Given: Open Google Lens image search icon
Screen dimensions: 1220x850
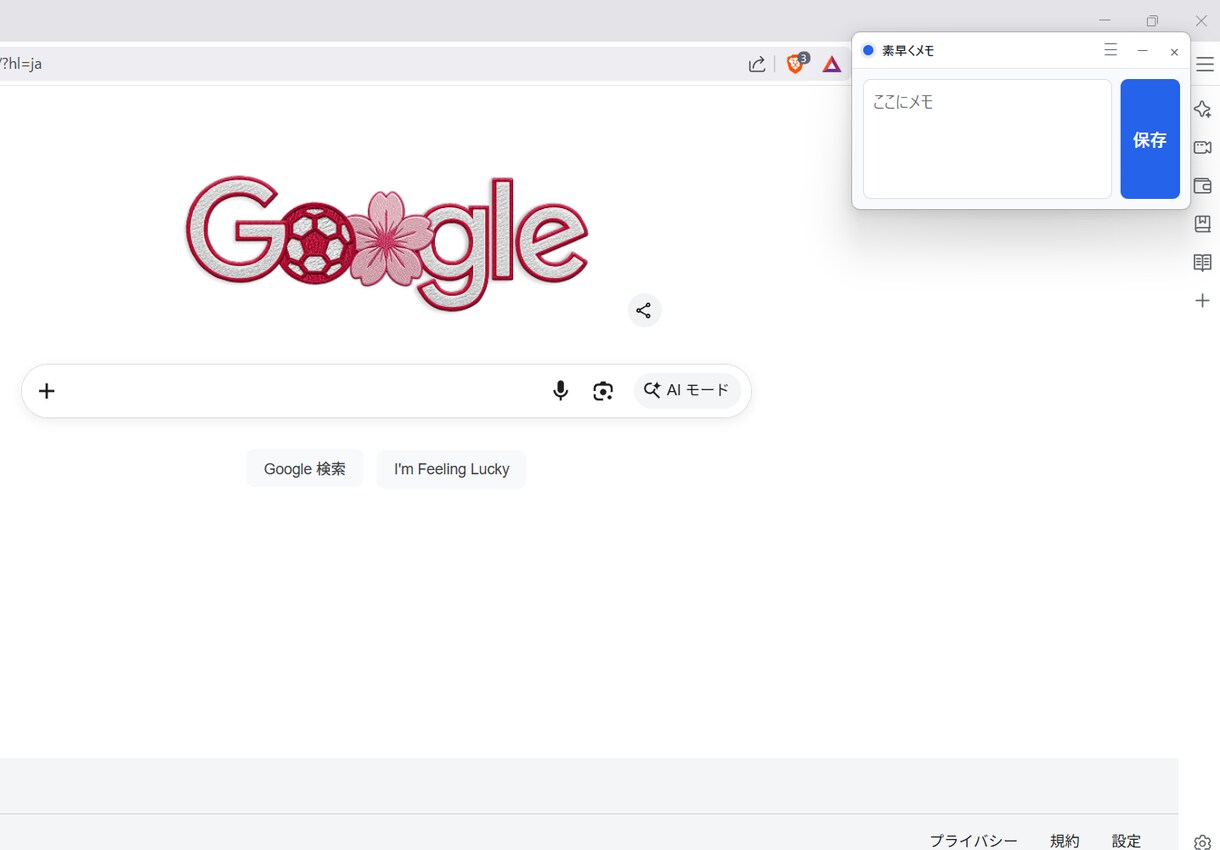Looking at the screenshot, I should pyautogui.click(x=603, y=391).
